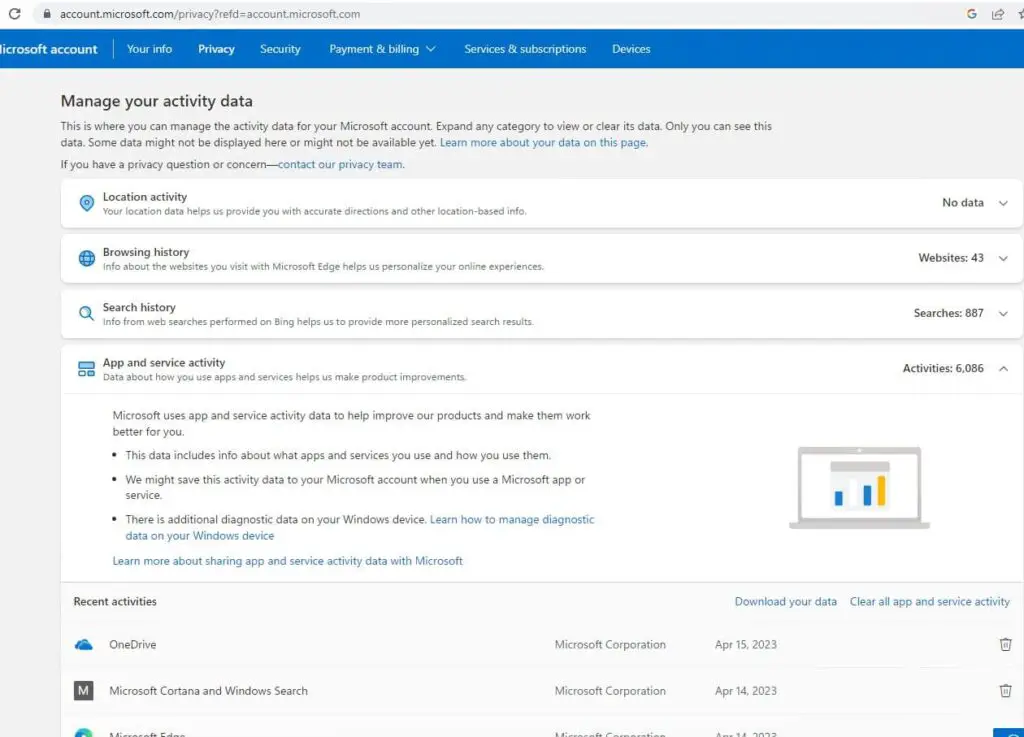Expand the Search history section
This screenshot has height=737, width=1024.
[x=1003, y=313]
